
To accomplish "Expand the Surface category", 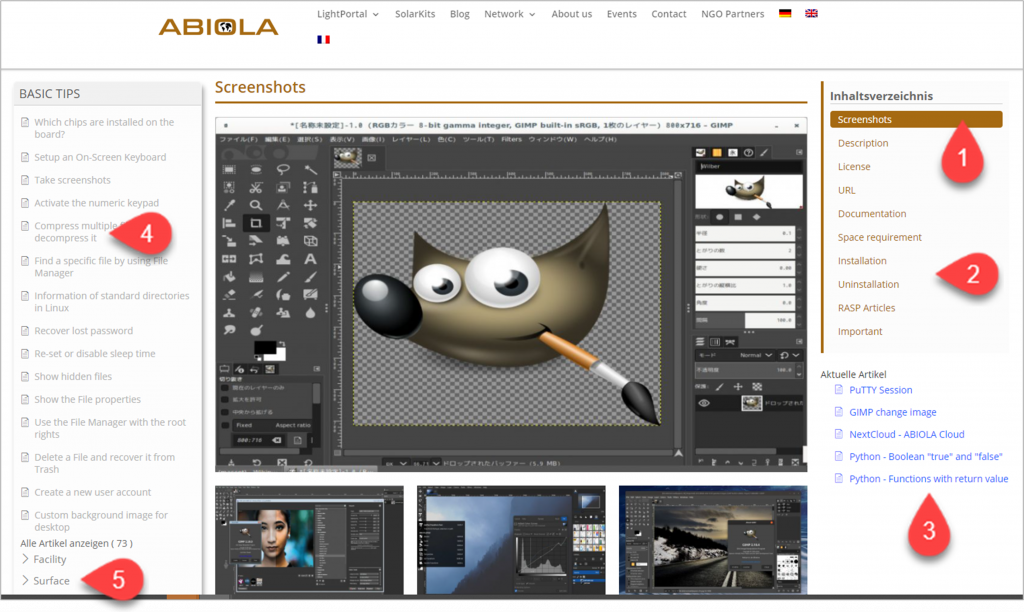I will 51,581.
